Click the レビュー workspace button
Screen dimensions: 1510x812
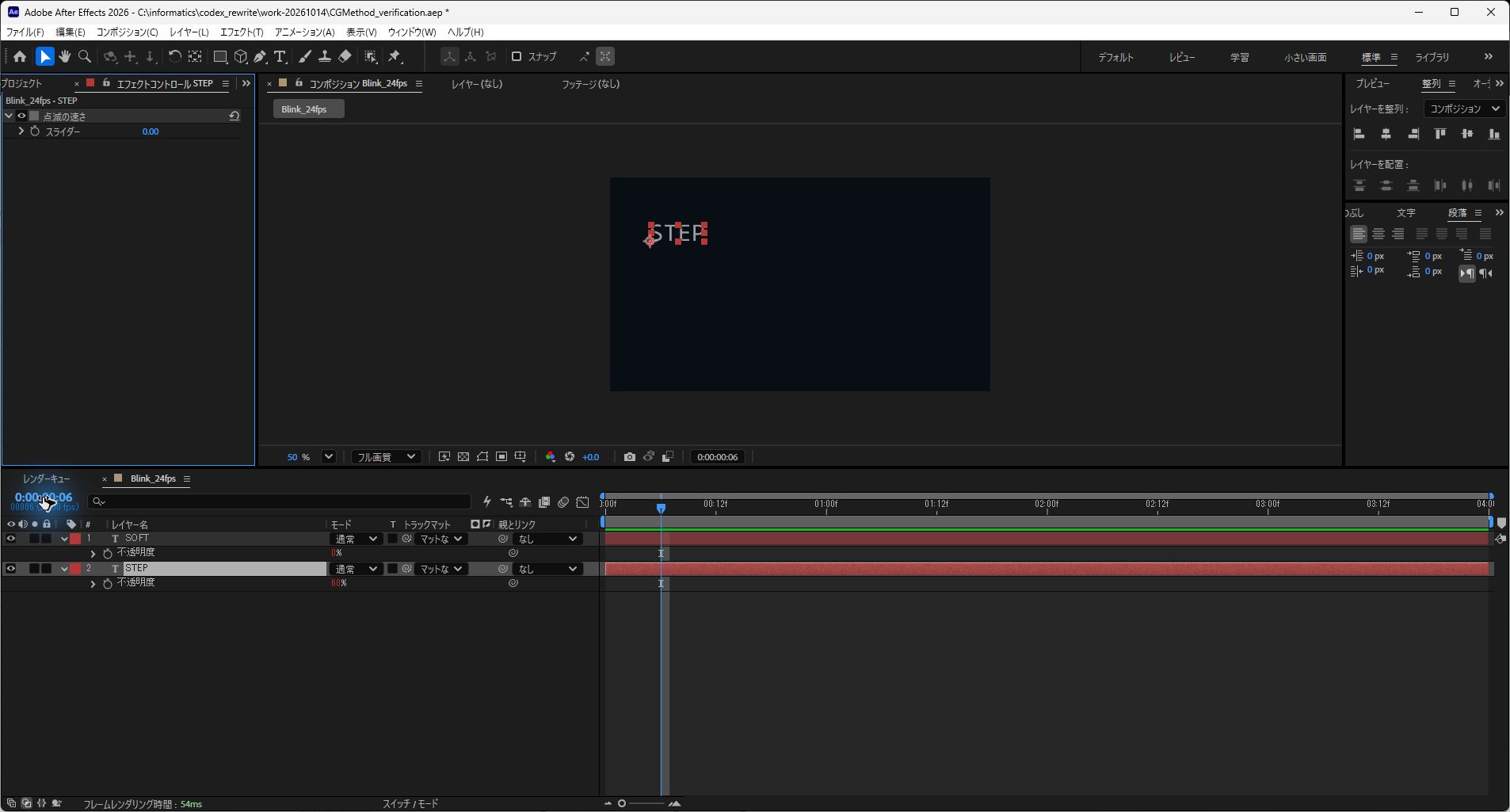[x=1182, y=58]
